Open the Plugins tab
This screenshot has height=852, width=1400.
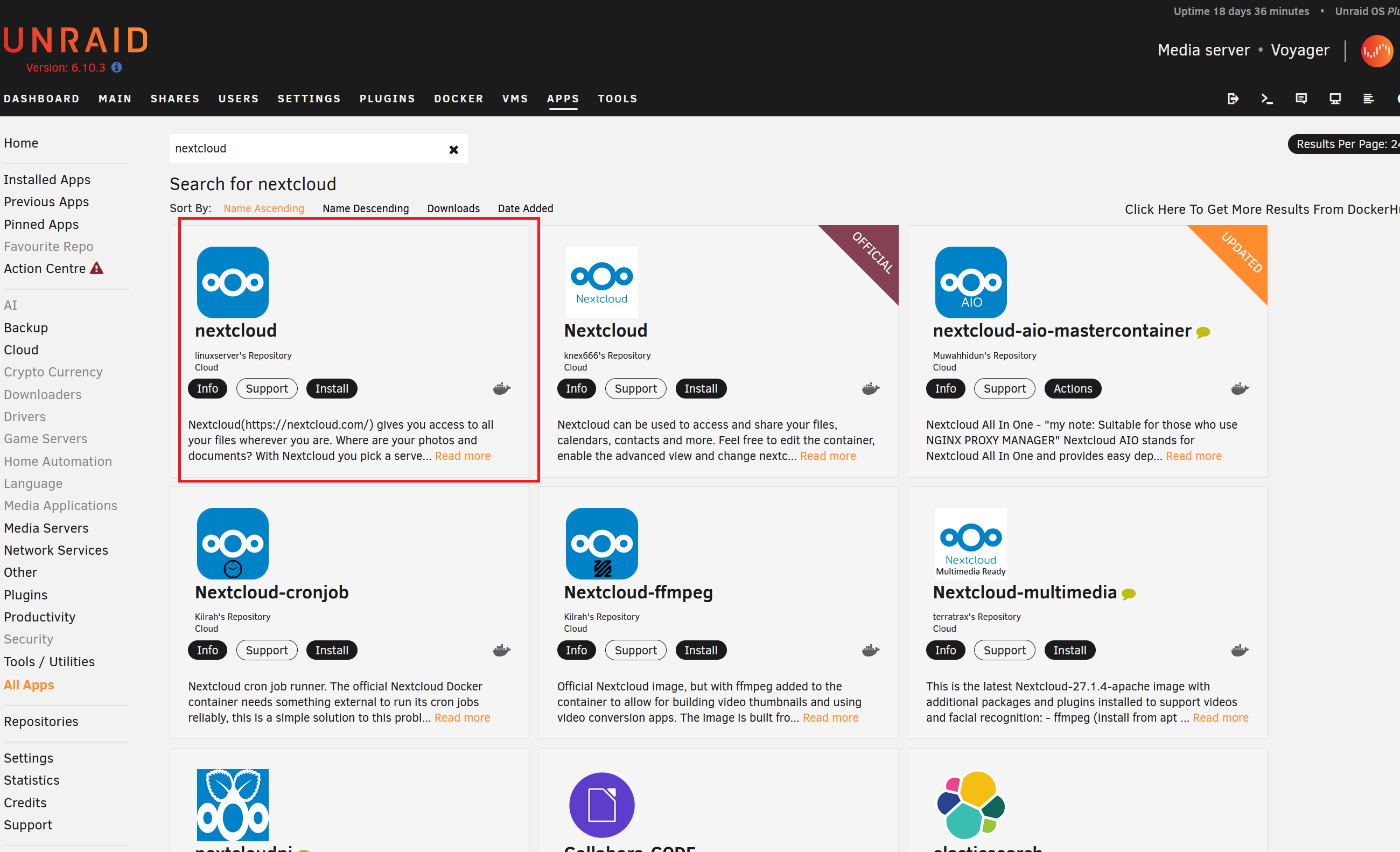[x=387, y=99]
